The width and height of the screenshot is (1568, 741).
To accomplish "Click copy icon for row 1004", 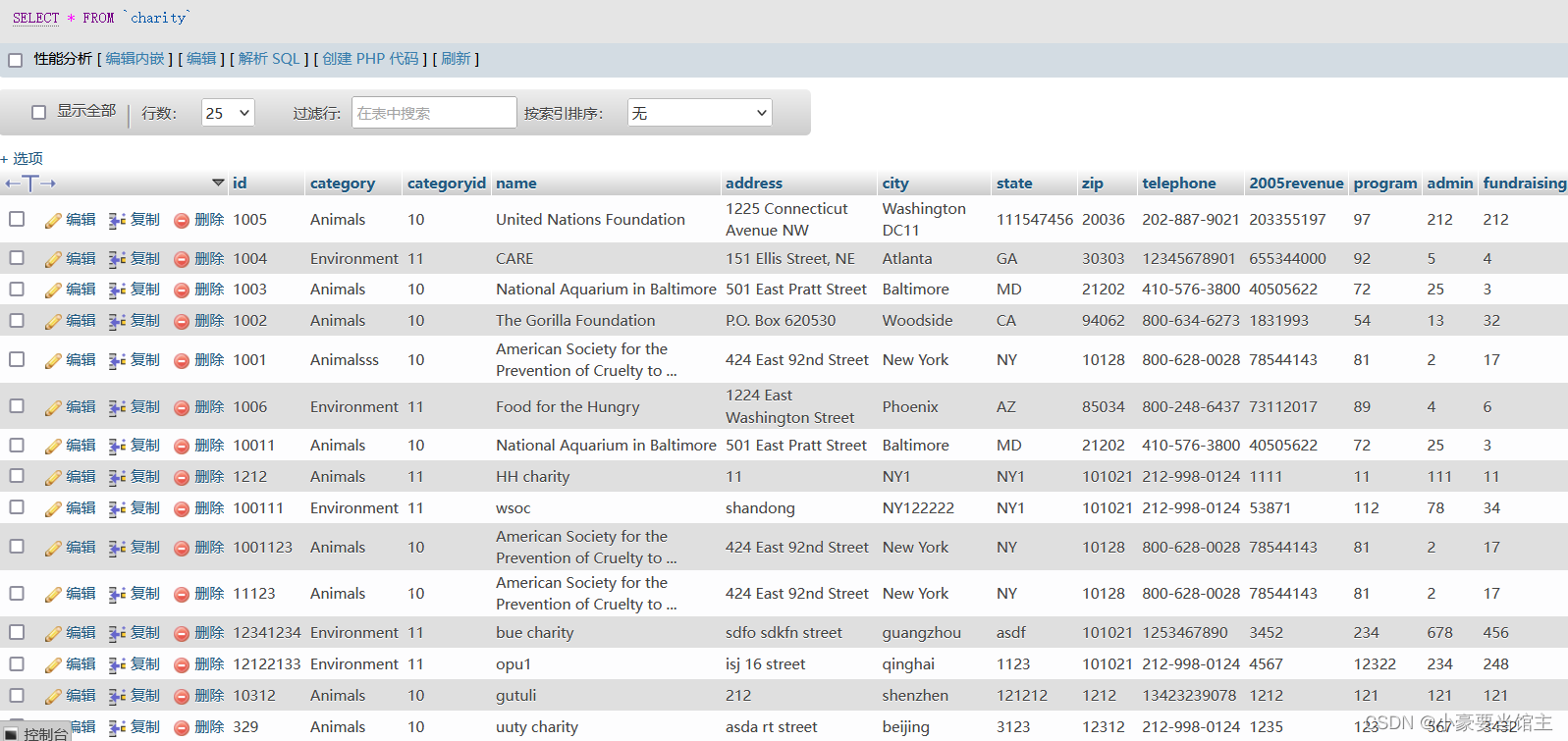I will (x=117, y=260).
